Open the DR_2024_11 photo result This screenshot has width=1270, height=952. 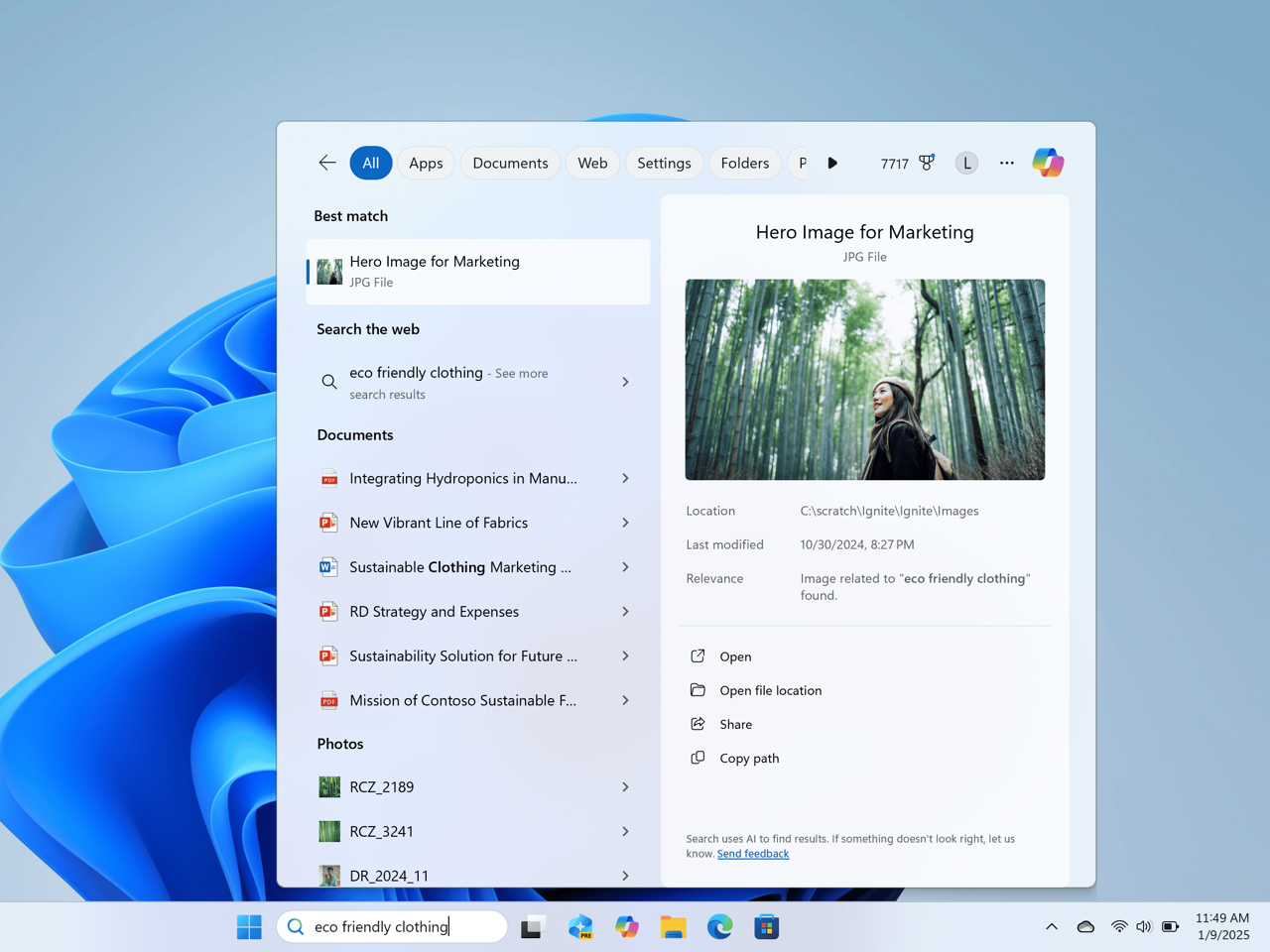click(x=478, y=876)
